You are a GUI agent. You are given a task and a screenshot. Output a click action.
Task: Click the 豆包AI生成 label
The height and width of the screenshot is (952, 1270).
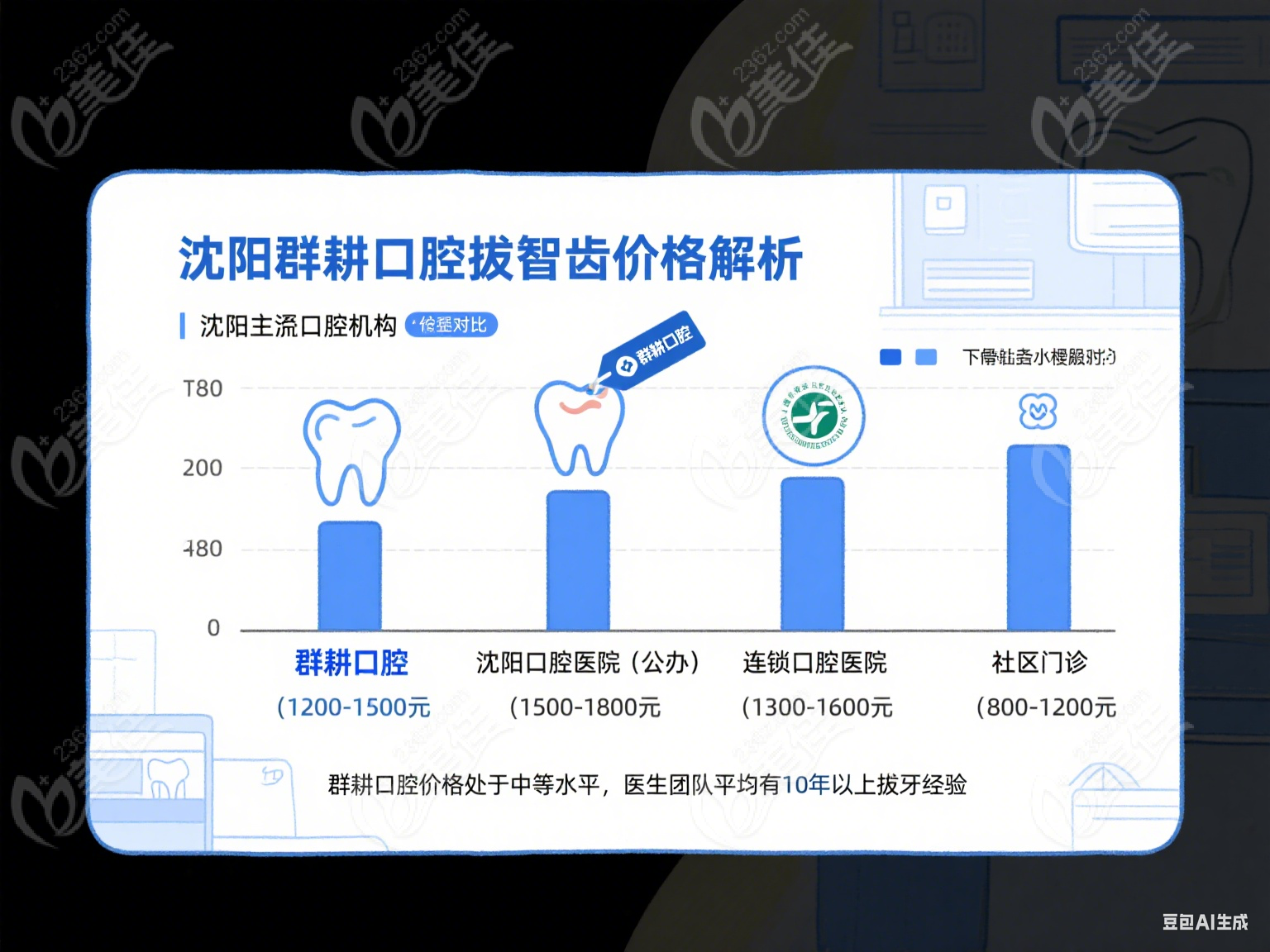(x=1205, y=922)
